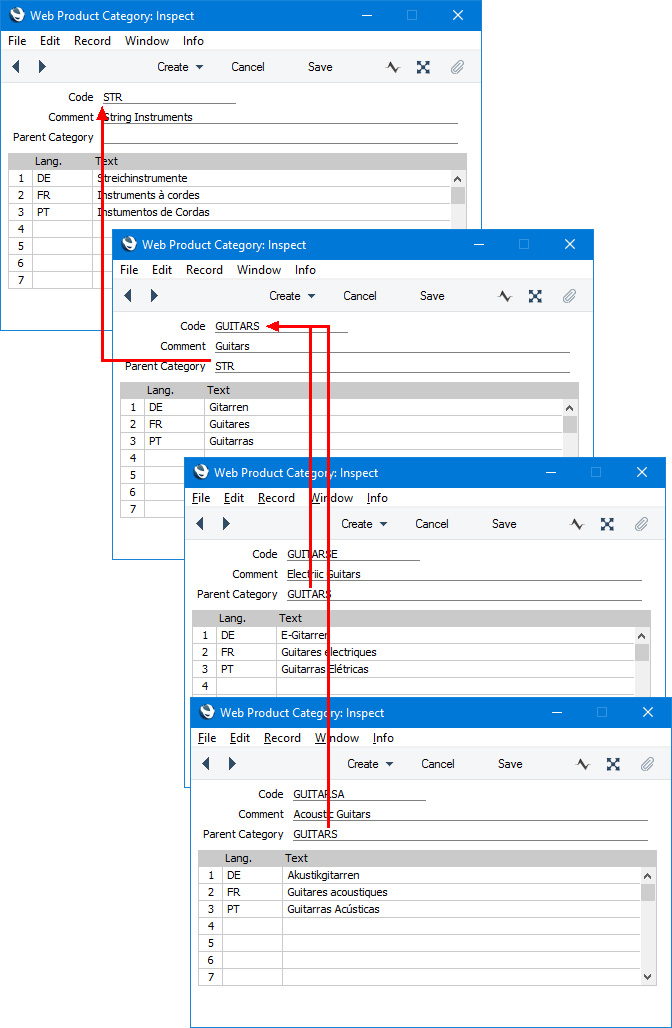The height and width of the screenshot is (1028, 672).
Task: Open Info menu in GUITARSE window
Action: click(x=378, y=498)
